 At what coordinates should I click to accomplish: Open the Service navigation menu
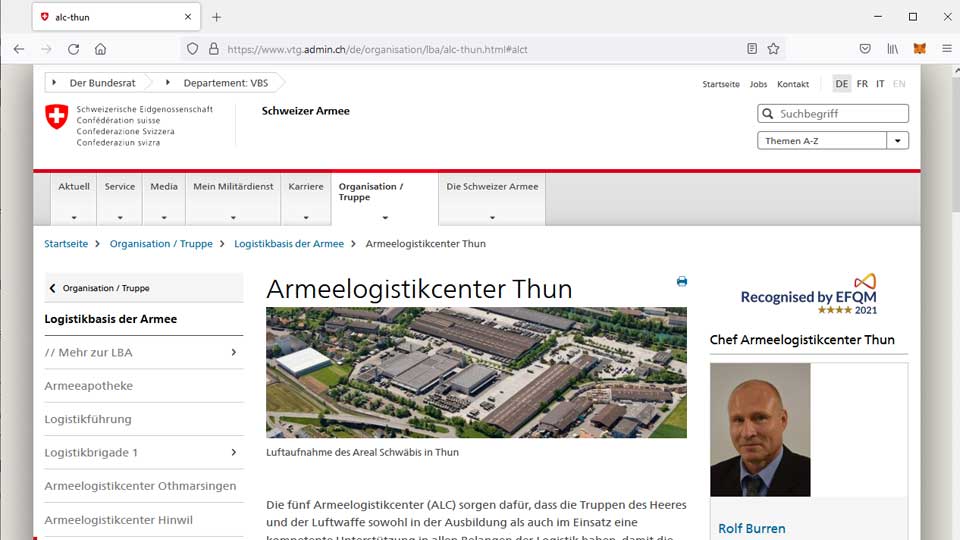click(x=119, y=199)
